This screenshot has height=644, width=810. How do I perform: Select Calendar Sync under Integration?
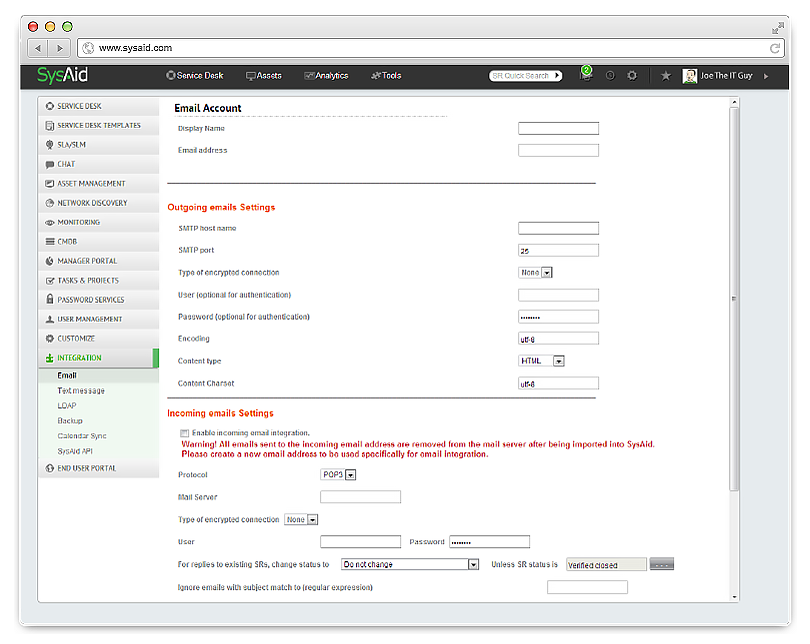pos(82,436)
